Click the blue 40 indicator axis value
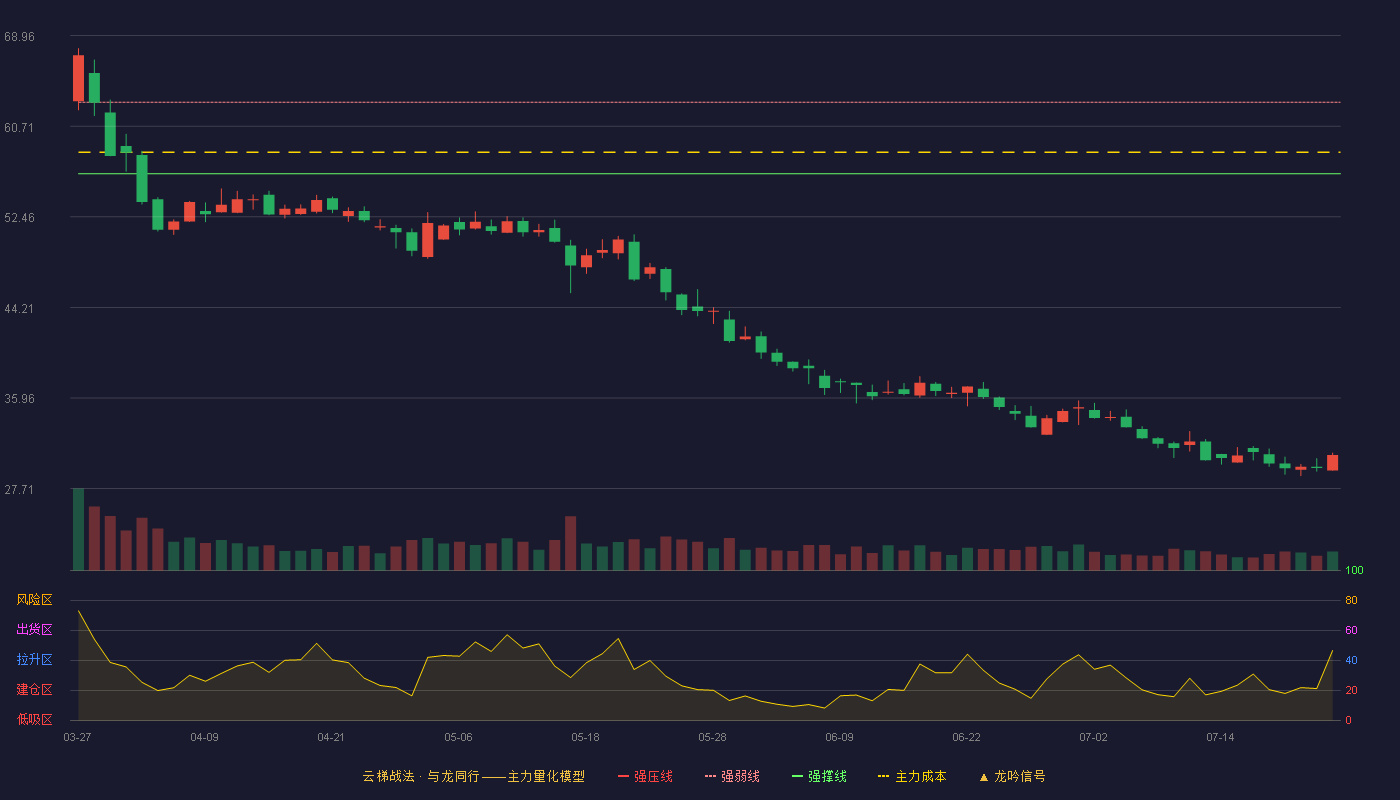Screen dimensions: 1400x800 point(1351,660)
